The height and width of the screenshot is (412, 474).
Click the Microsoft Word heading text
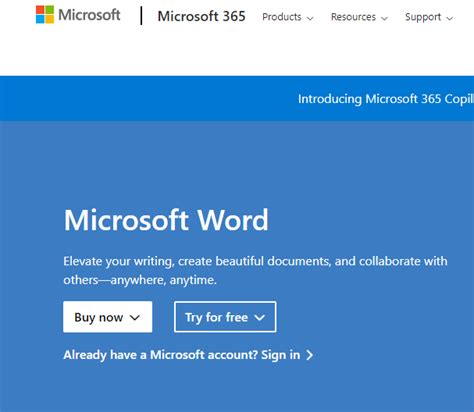coord(166,220)
